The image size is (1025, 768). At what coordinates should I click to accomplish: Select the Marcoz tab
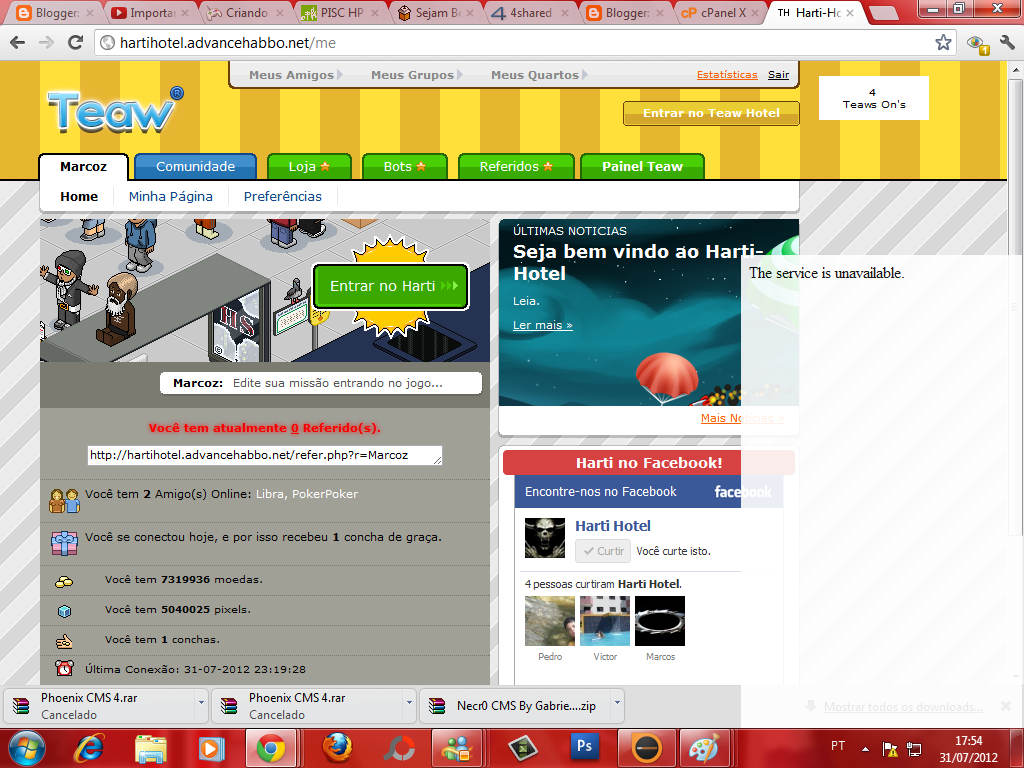click(x=84, y=167)
